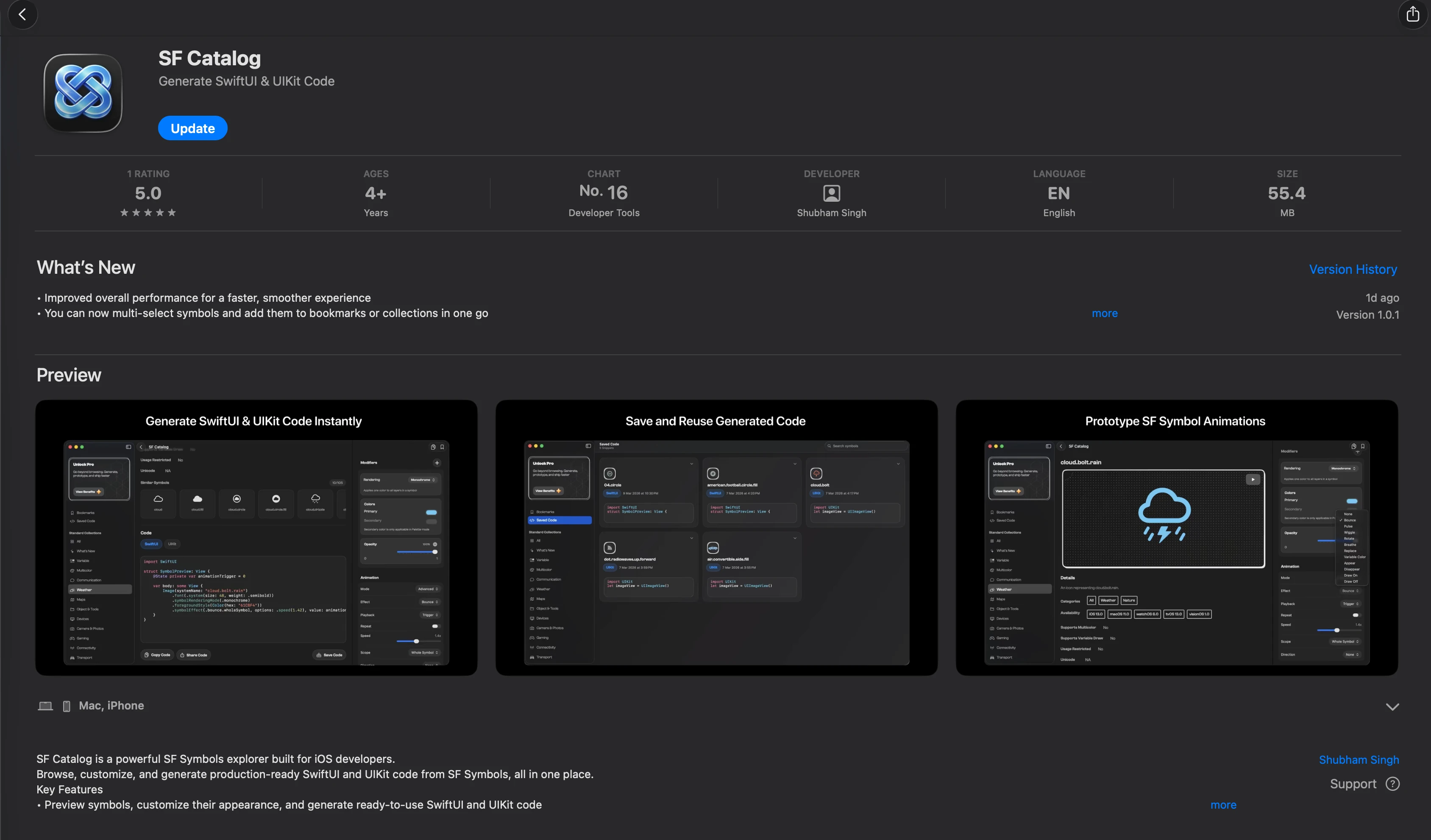This screenshot has height=840, width=1431.
Task: Click the SF Catalog app icon
Action: pos(83,93)
